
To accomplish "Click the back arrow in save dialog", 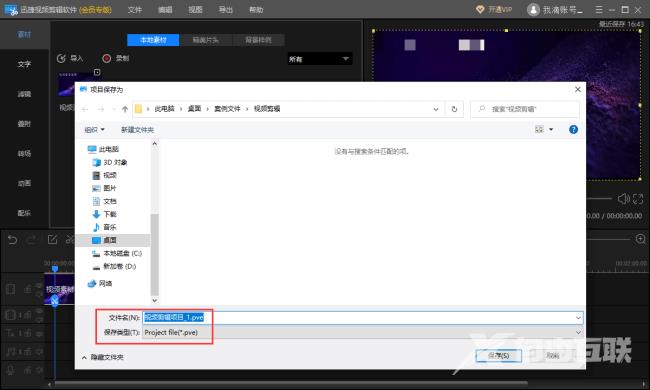I will 85,109.
